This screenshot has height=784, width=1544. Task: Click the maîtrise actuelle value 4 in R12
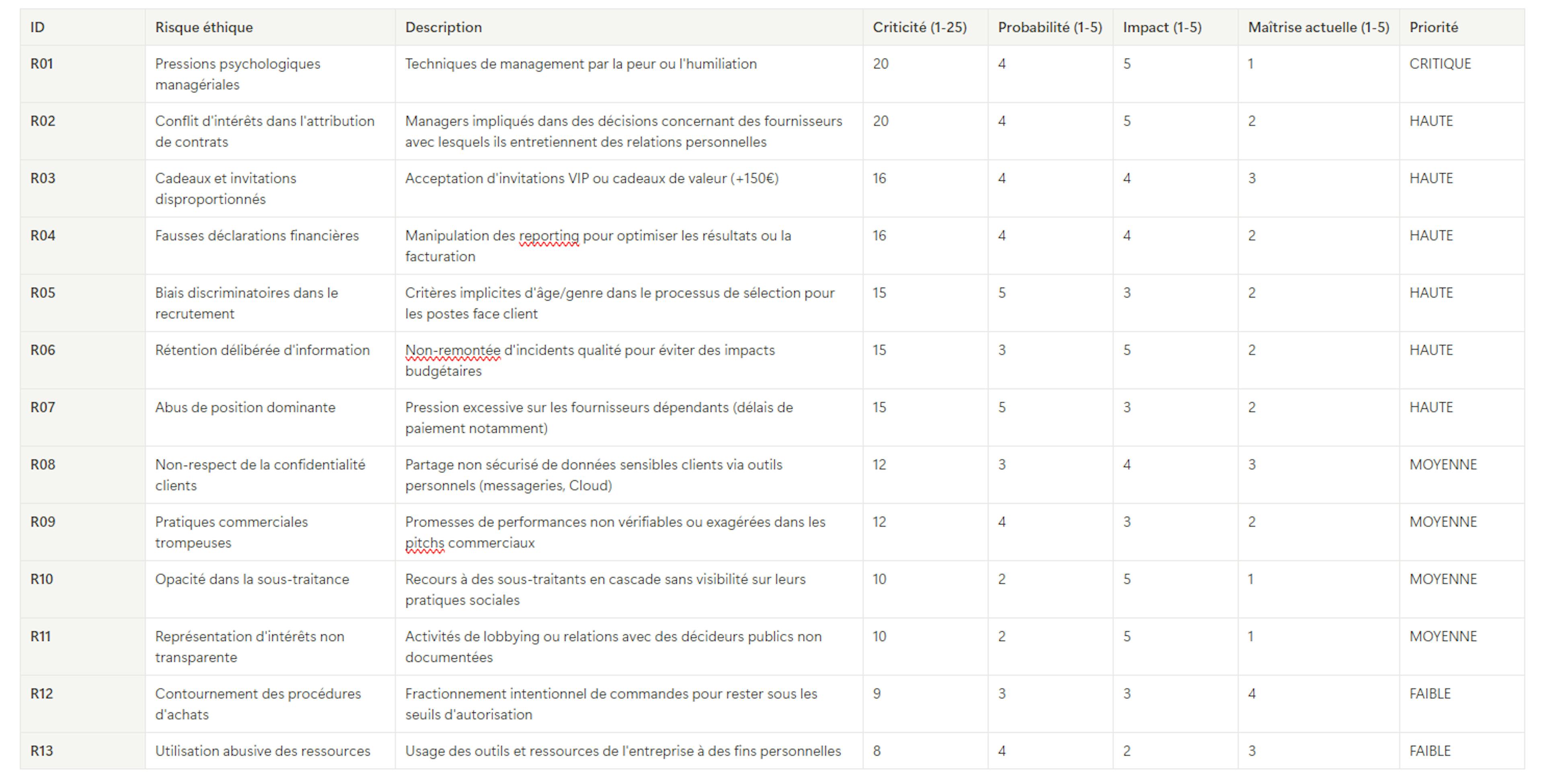[x=1252, y=694]
